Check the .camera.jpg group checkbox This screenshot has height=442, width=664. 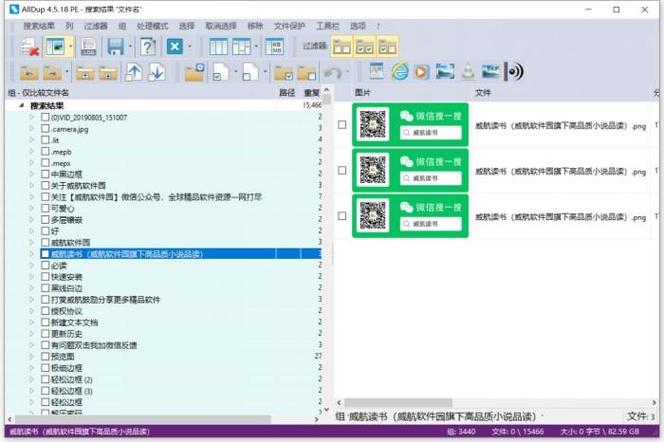pyautogui.click(x=45, y=128)
